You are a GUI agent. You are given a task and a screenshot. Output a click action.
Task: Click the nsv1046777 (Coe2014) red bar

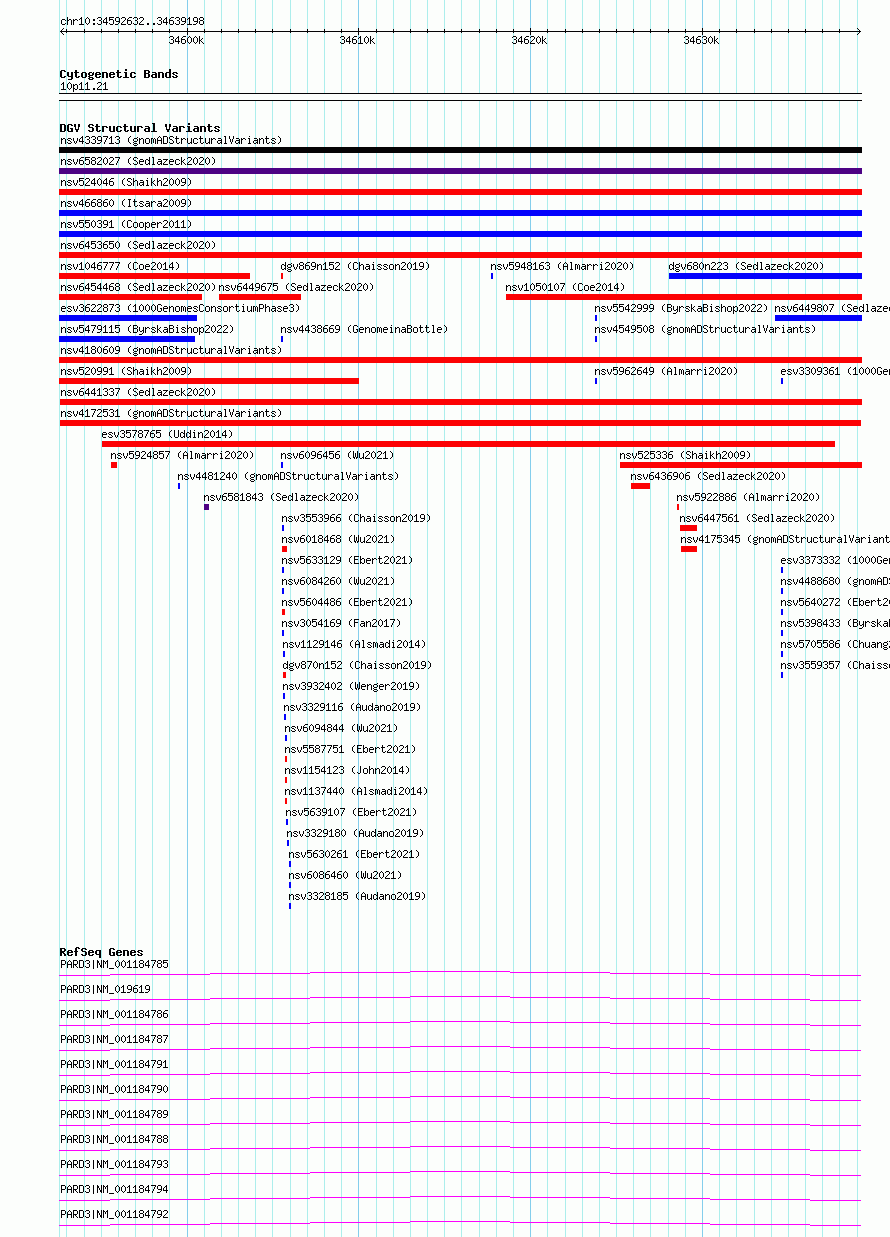click(155, 276)
